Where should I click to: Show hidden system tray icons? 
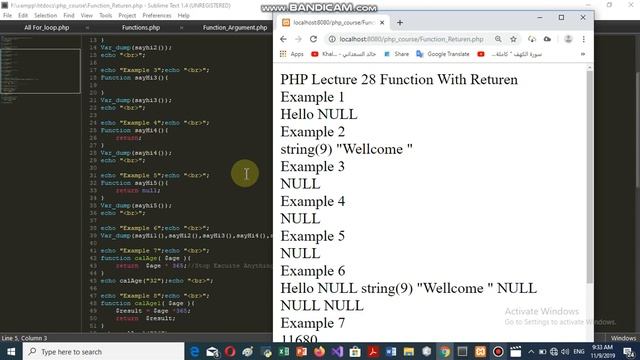pyautogui.click(x=531, y=351)
